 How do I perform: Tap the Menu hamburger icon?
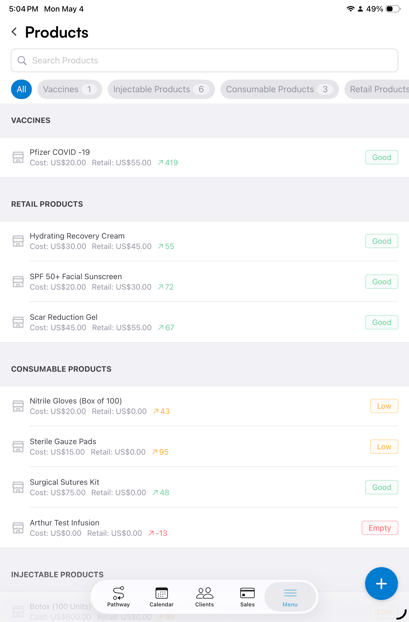[x=290, y=593]
